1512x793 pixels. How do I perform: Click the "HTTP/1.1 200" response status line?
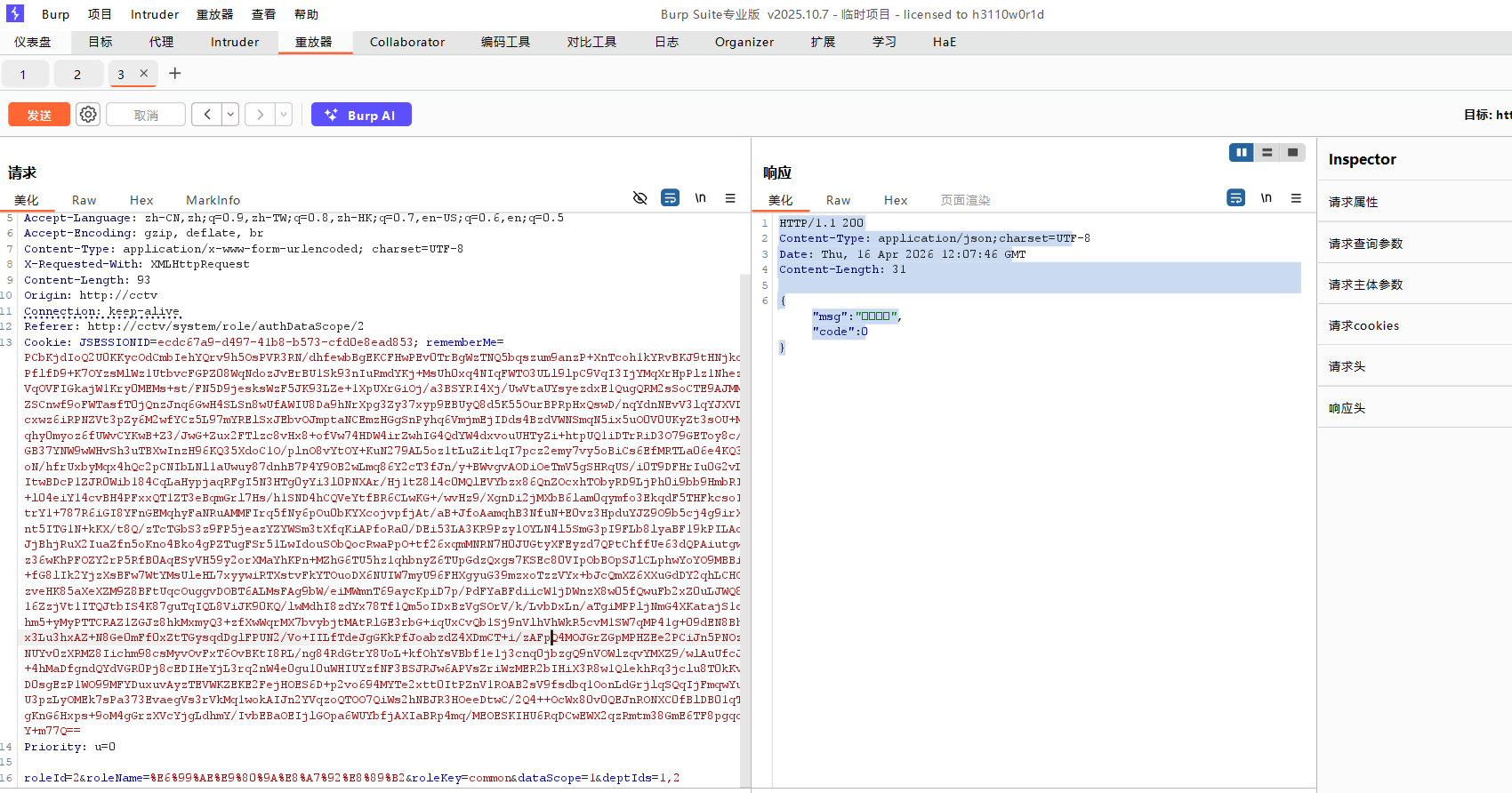[821, 223]
